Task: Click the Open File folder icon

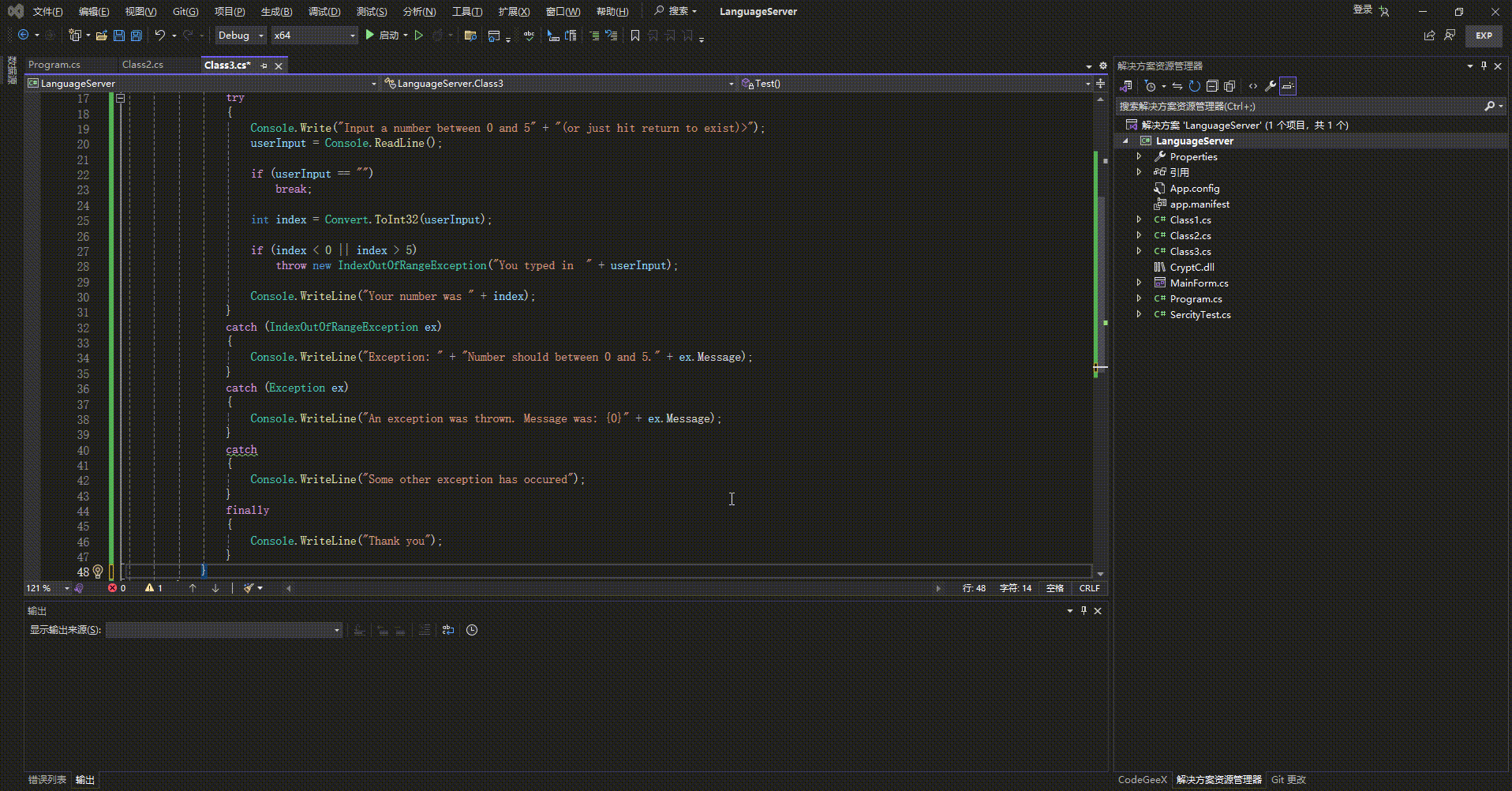Action: [101, 36]
